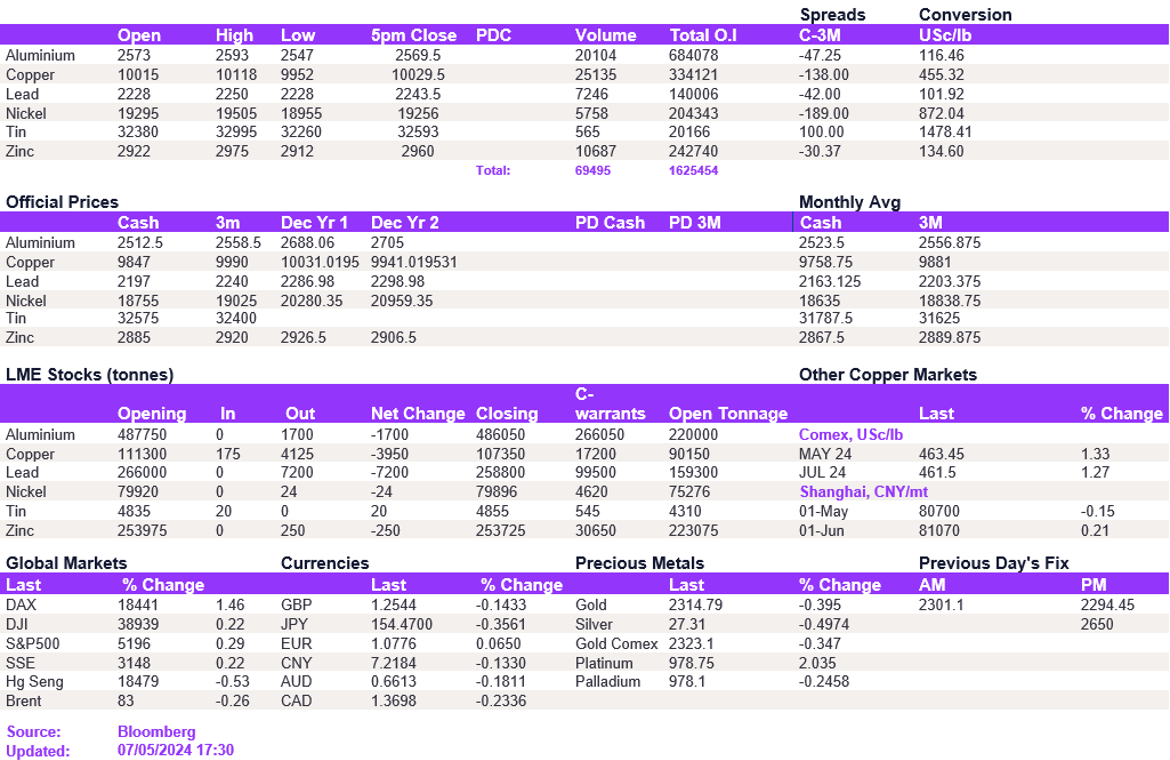Select Nickel C-warrants 4620
Screen dimensions: 1170x760
pyautogui.click(x=591, y=492)
